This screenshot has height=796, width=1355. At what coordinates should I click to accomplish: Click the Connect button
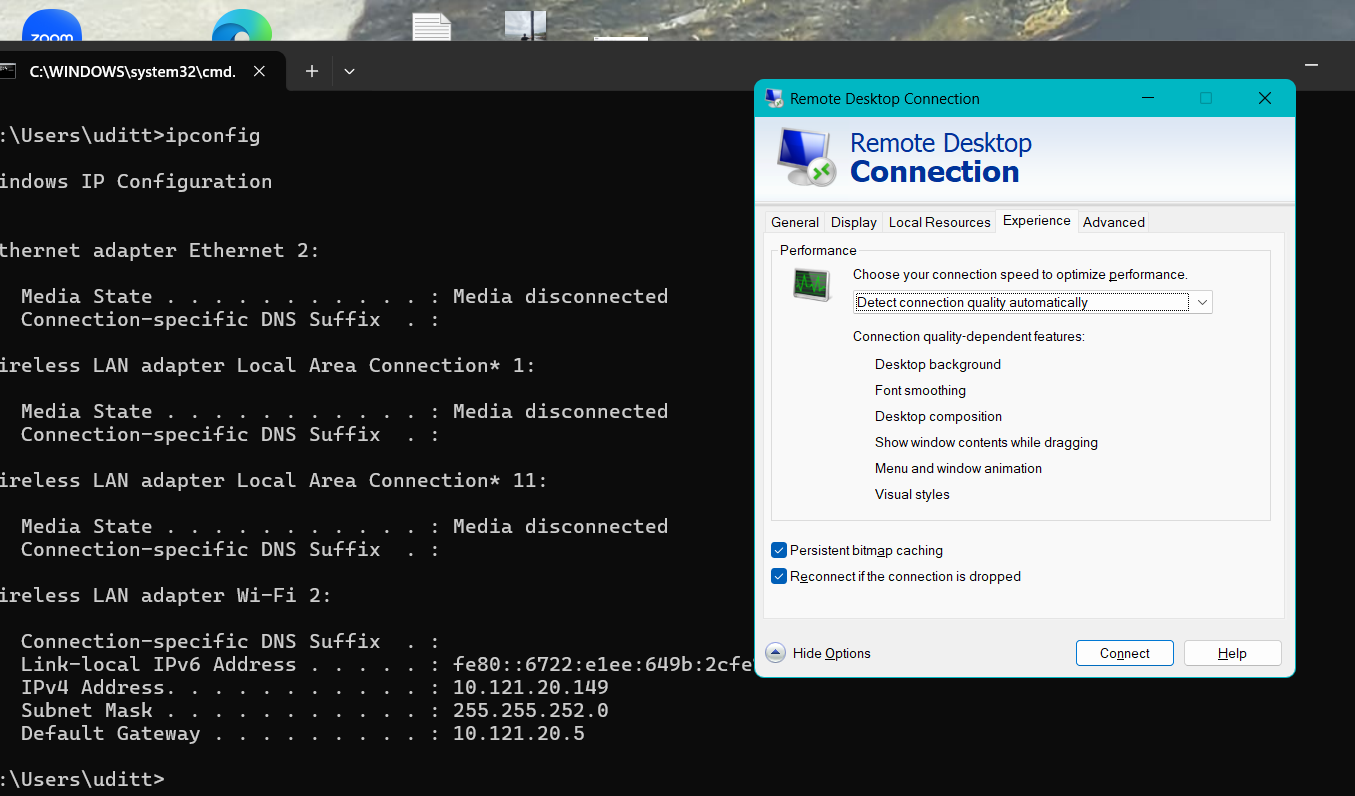point(1125,653)
